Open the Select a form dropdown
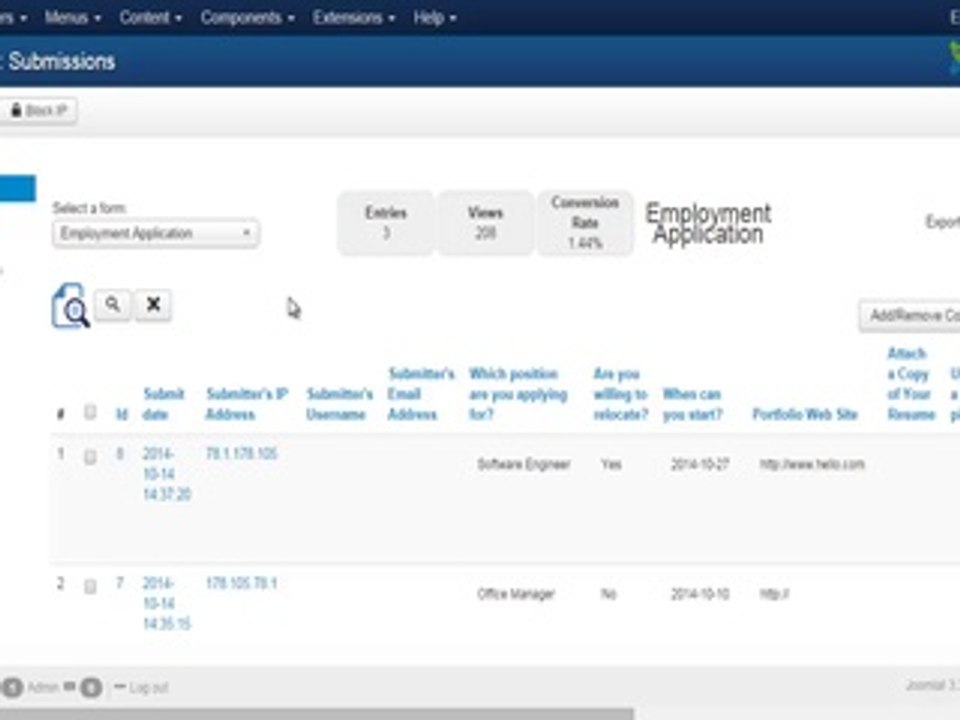 tap(156, 233)
